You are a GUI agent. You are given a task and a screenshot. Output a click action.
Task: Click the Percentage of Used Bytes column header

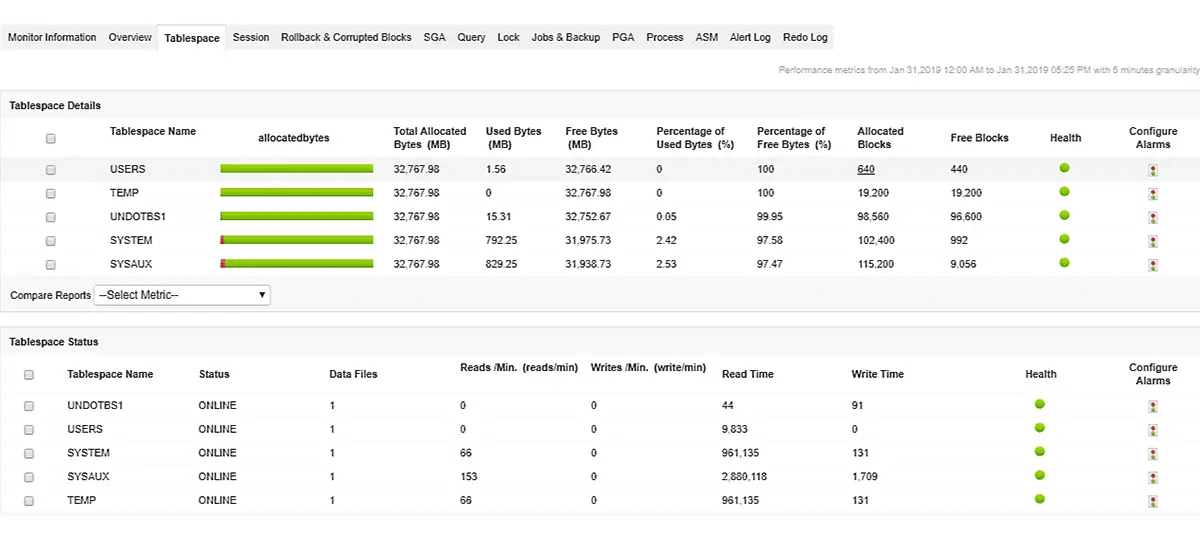[x=691, y=138]
